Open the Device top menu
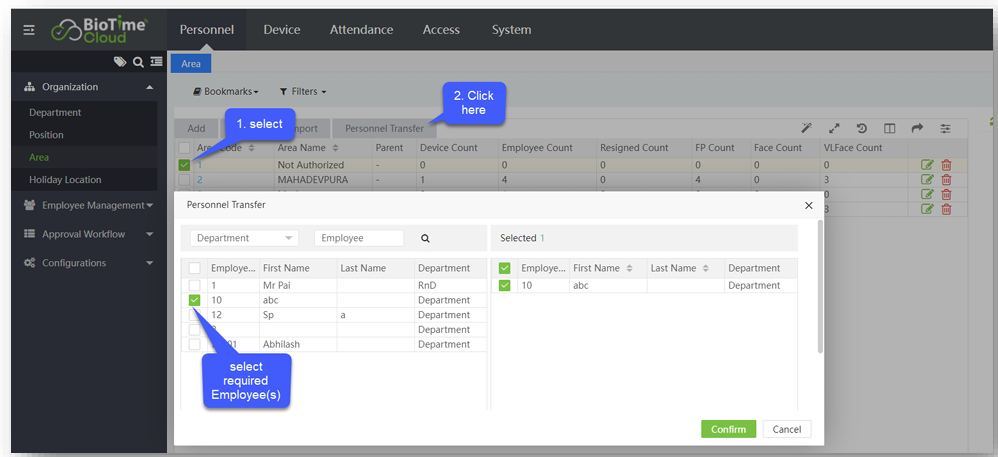This screenshot has height=457, width=998. 281,30
